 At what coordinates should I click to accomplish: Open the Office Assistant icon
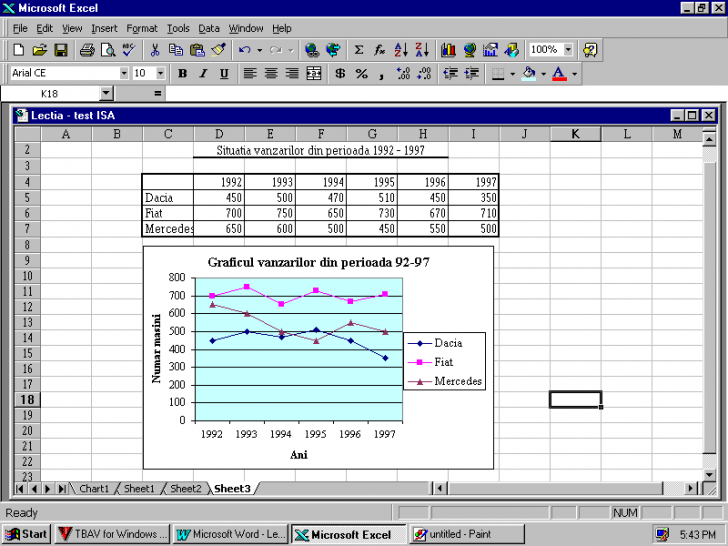[x=590, y=50]
